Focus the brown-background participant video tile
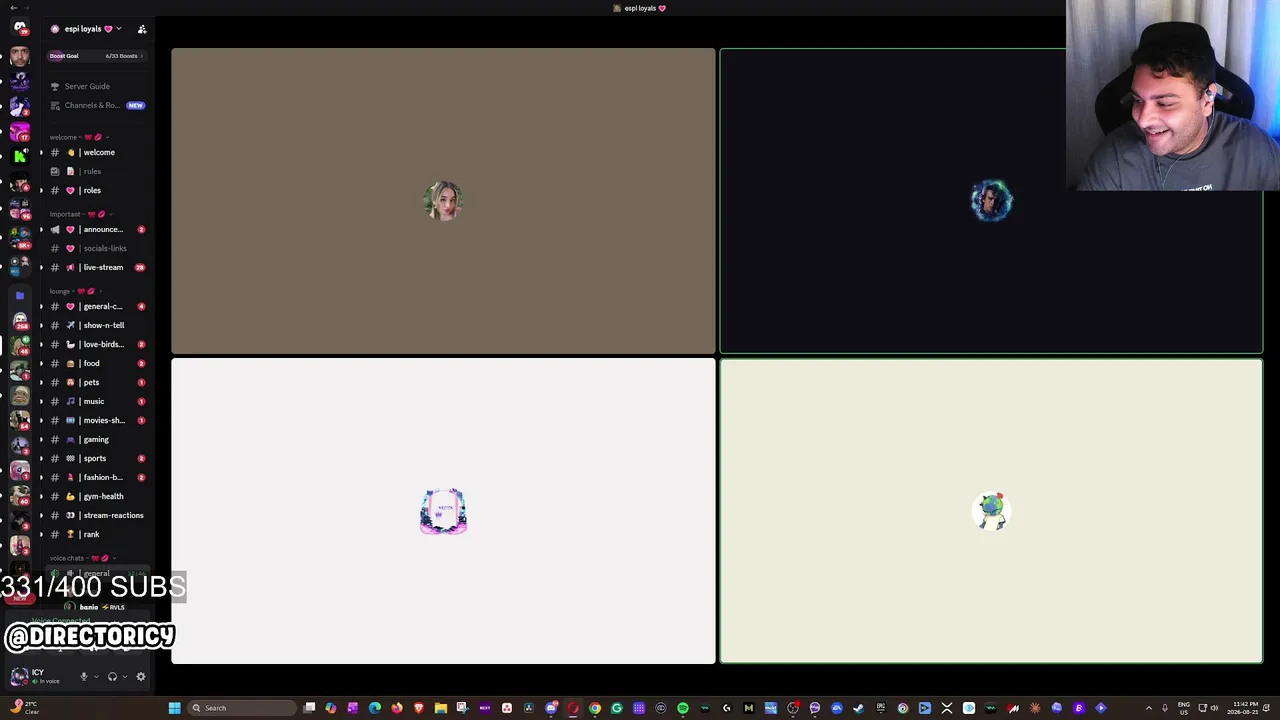Screen dimensions: 1280x720 coord(443,201)
